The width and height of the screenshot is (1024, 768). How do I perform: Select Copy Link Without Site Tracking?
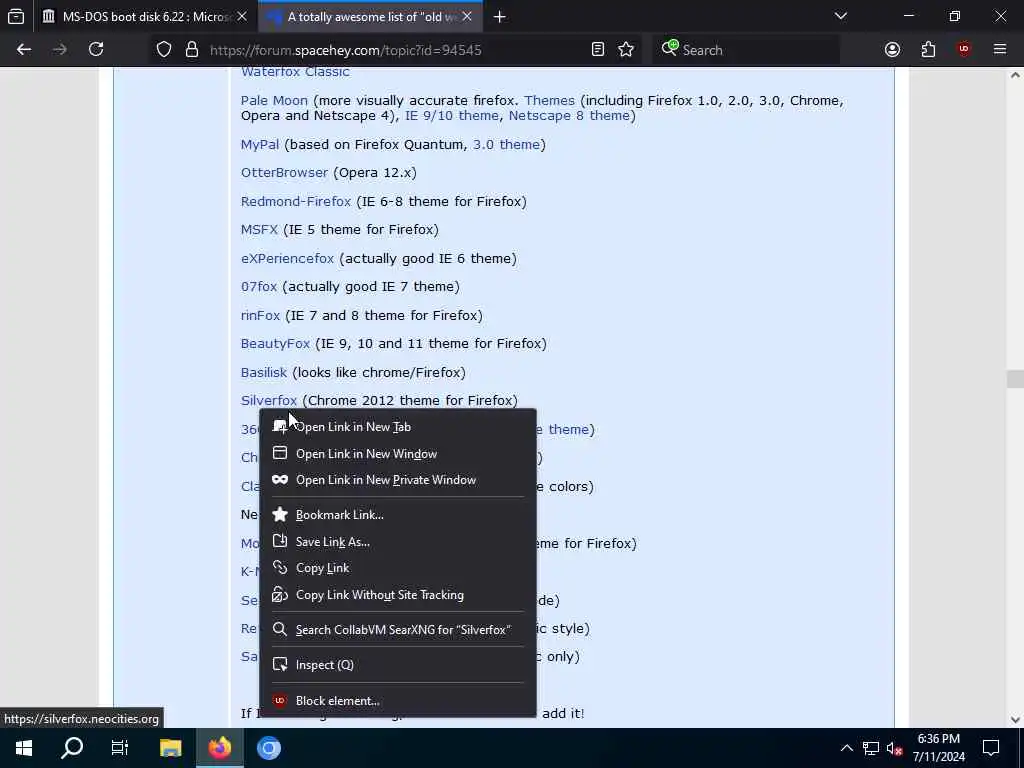pyautogui.click(x=398, y=594)
